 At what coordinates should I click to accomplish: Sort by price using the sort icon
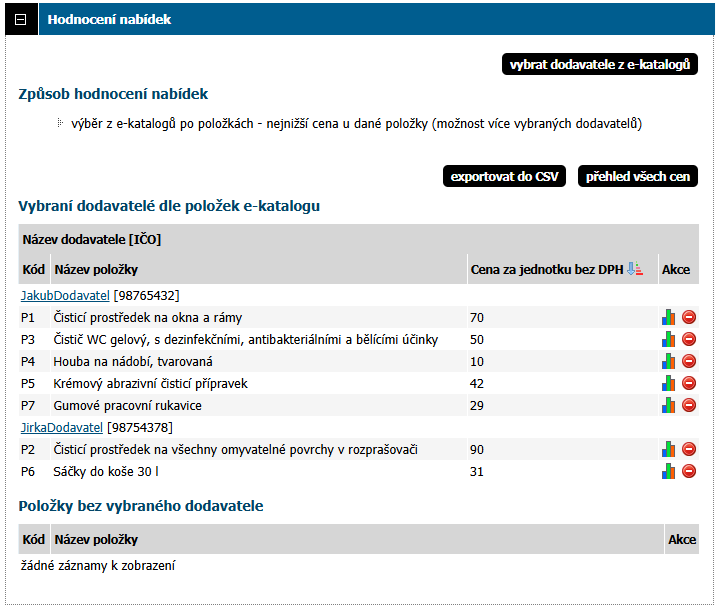coord(634,270)
